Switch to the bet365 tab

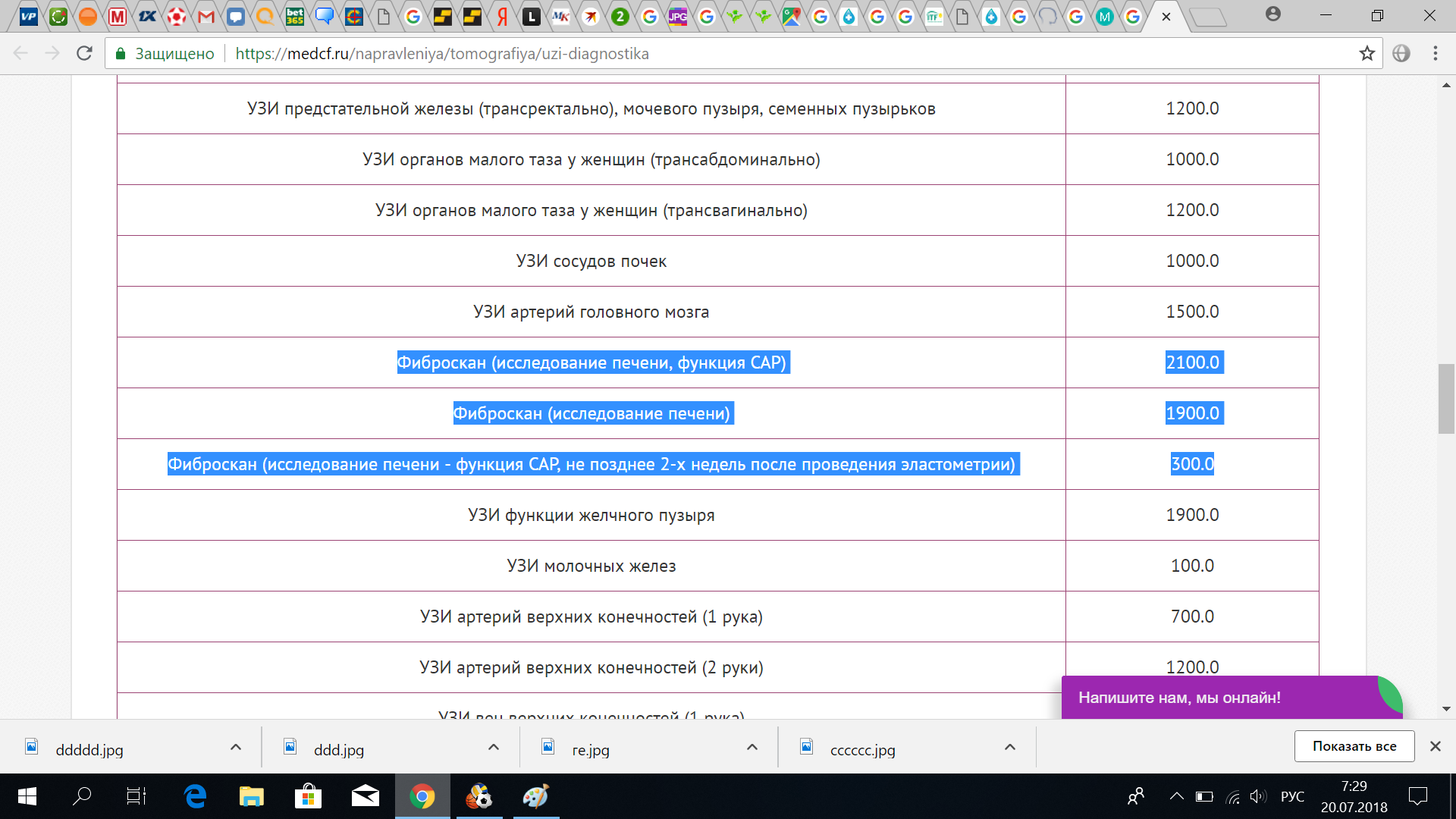pyautogui.click(x=295, y=16)
